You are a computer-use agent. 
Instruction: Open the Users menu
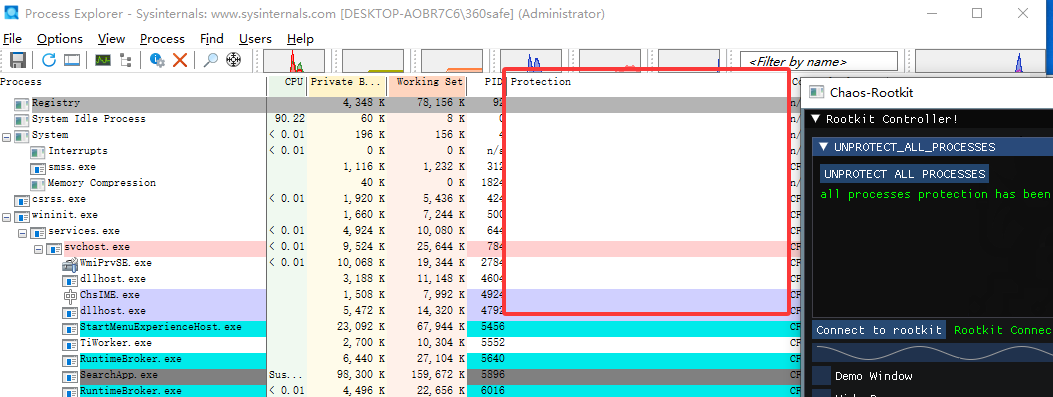pos(255,39)
